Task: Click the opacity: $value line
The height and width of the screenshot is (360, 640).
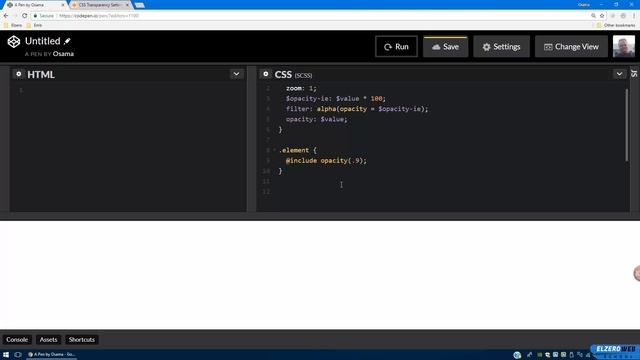Action: tap(316, 119)
